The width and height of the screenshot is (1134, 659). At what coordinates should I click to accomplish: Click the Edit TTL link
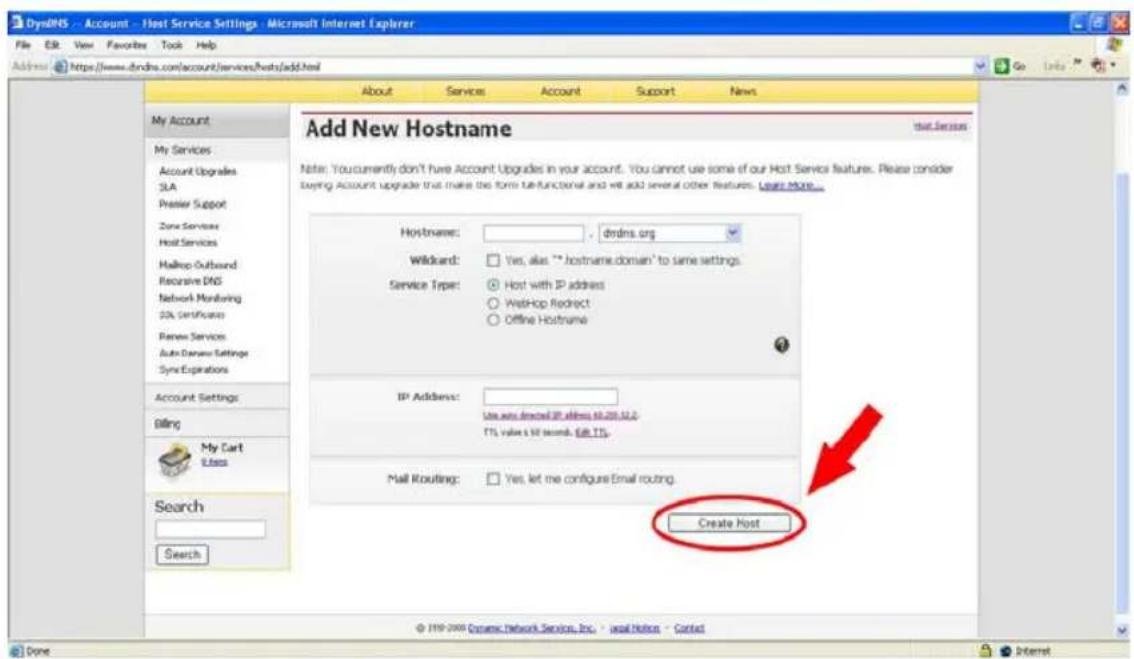pos(592,432)
